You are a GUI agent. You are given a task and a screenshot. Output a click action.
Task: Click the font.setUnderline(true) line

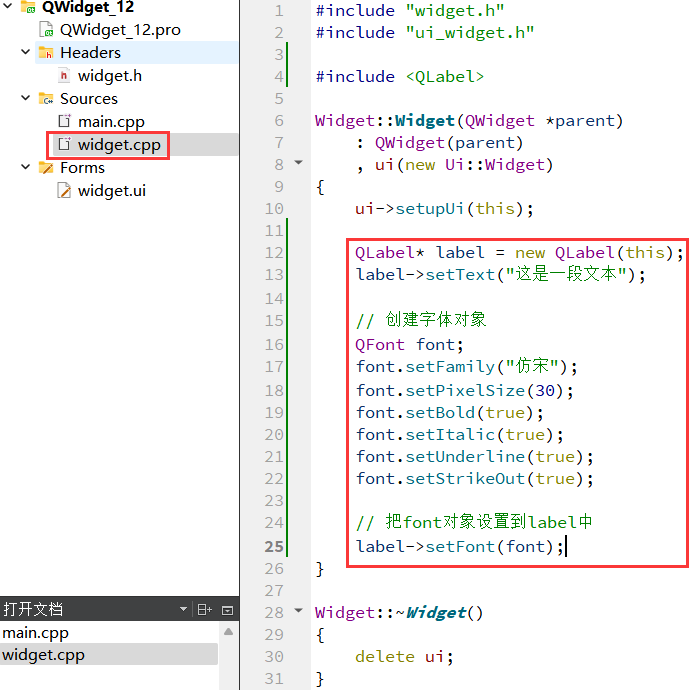(474, 457)
